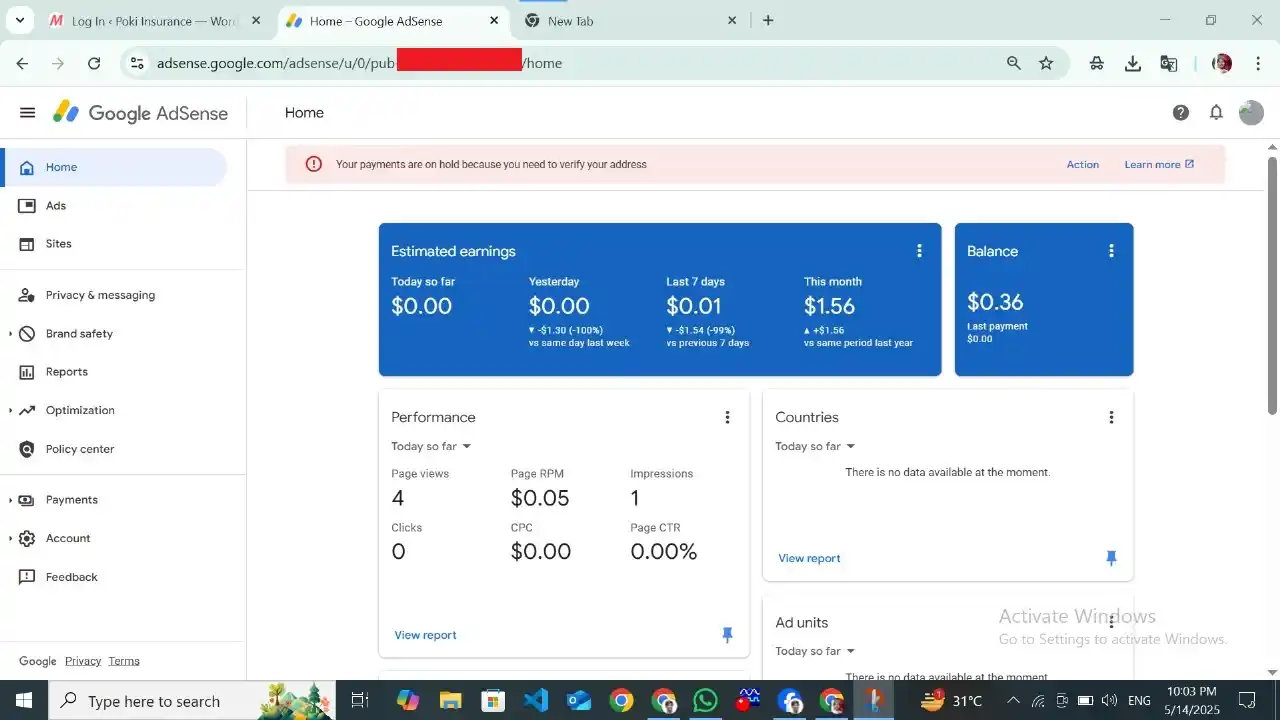Open the Task View button

point(360,701)
